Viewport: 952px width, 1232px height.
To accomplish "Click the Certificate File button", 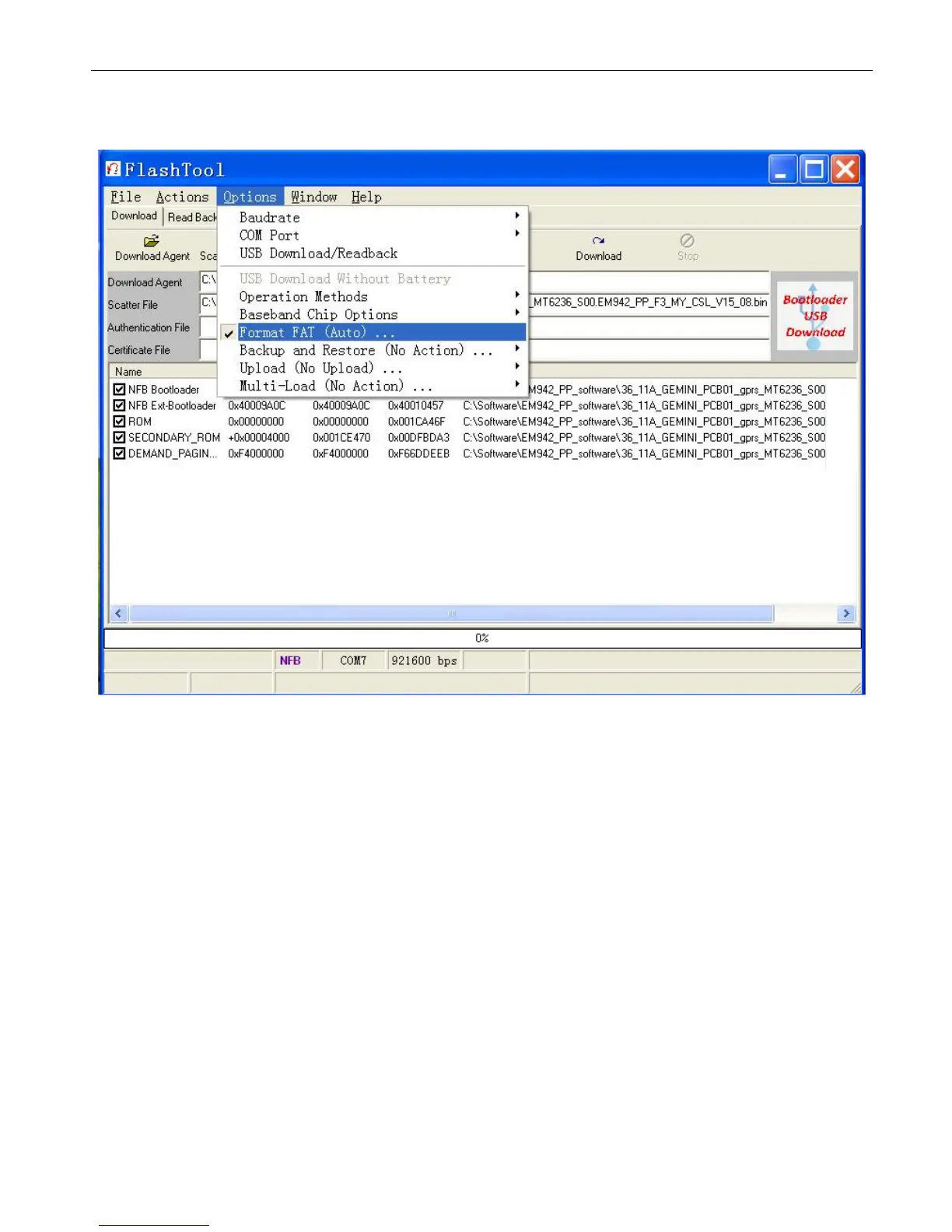I will (152, 350).
